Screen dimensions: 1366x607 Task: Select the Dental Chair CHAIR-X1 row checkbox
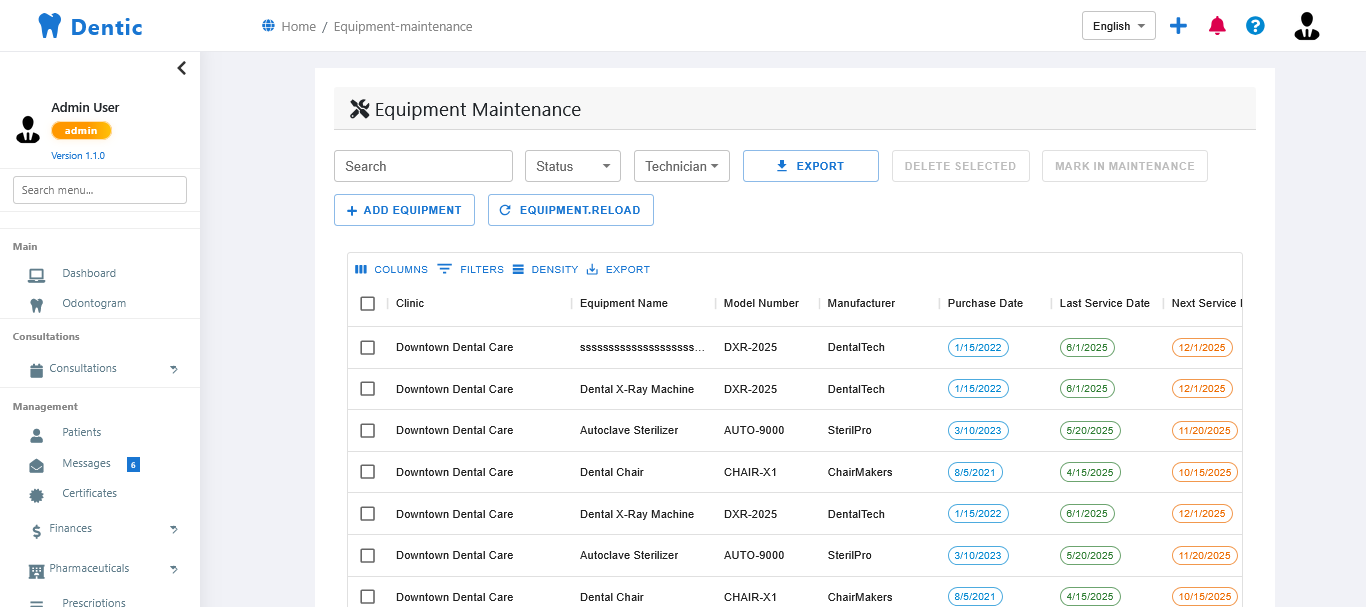click(367, 471)
